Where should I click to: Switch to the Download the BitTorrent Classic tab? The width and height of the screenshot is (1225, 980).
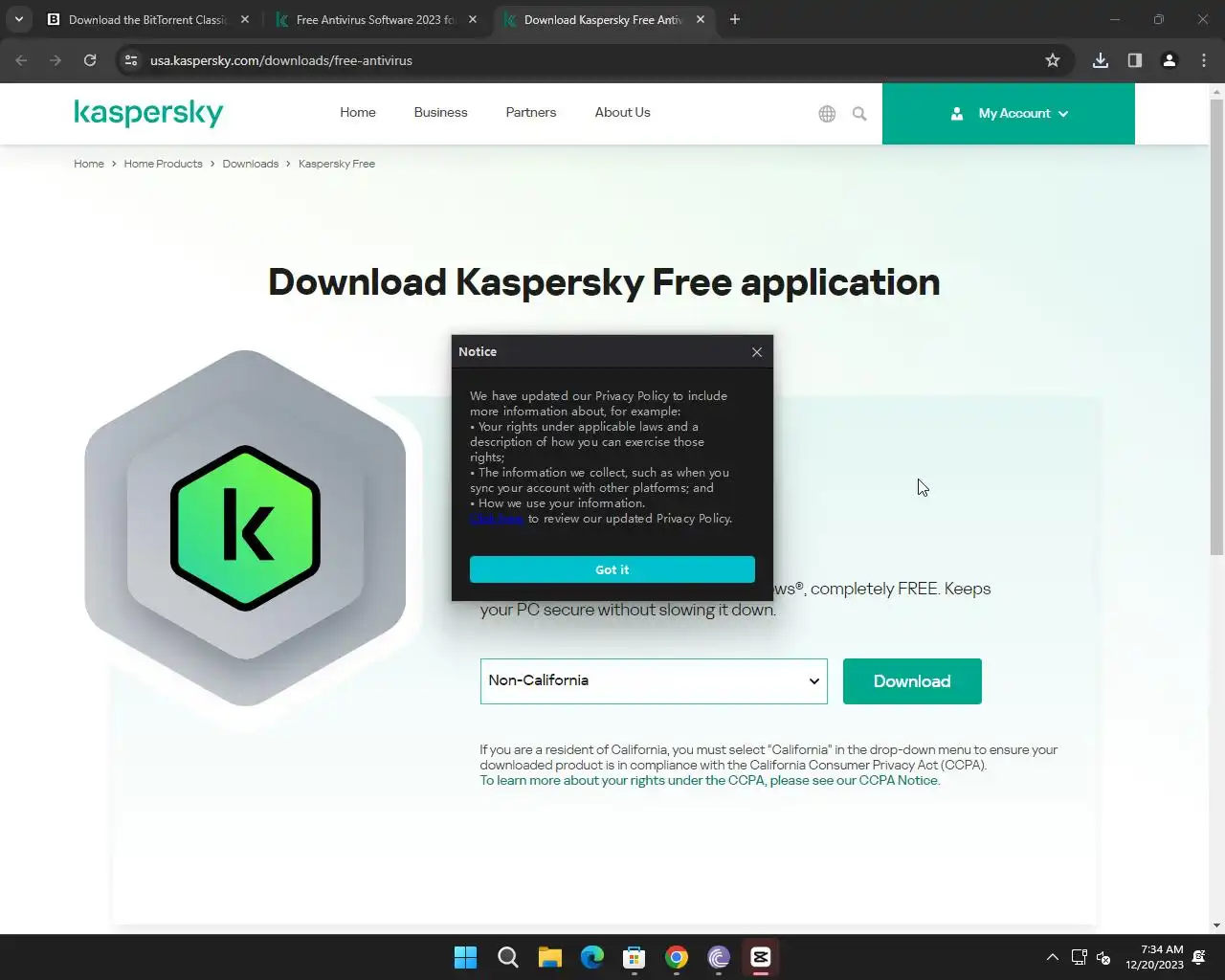(x=148, y=19)
